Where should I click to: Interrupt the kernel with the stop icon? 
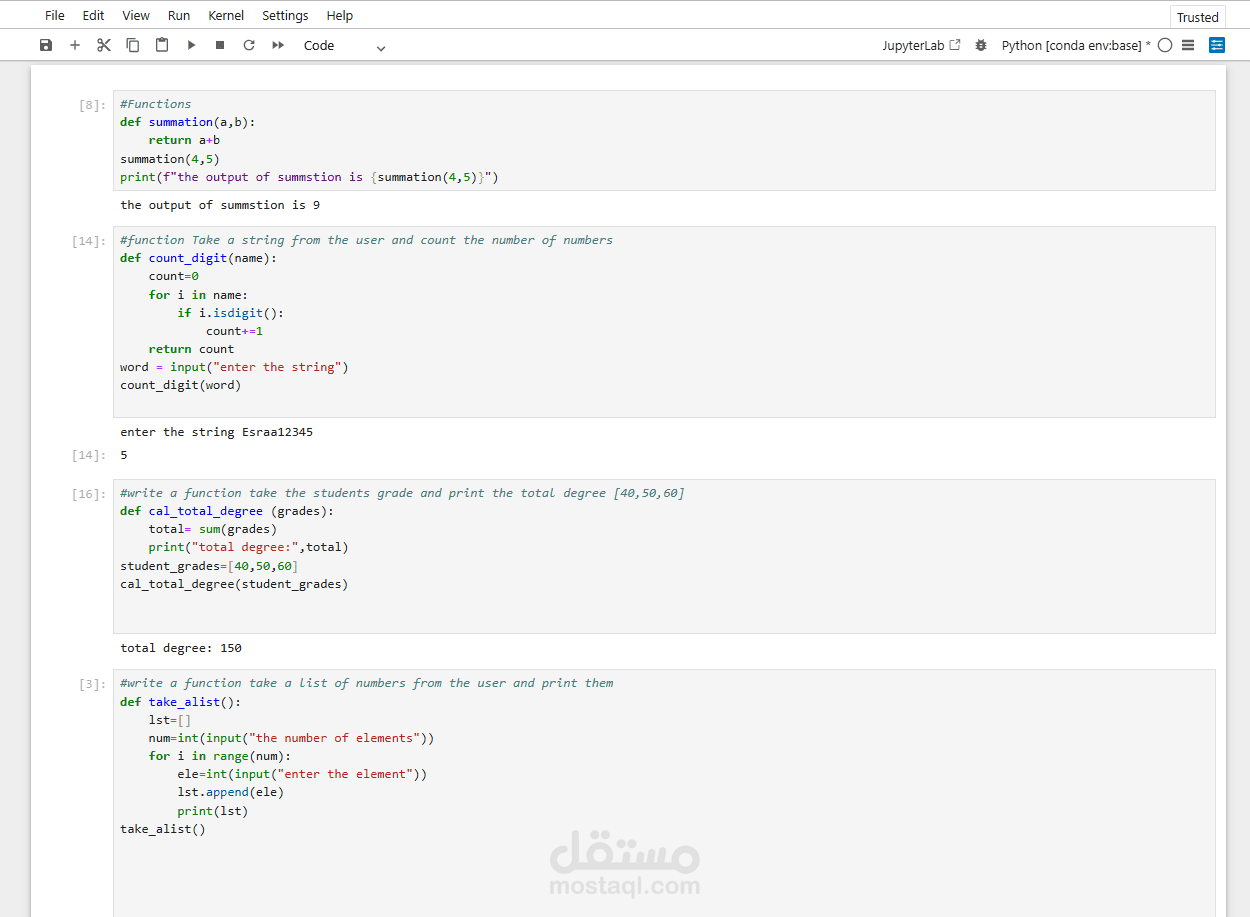[220, 45]
